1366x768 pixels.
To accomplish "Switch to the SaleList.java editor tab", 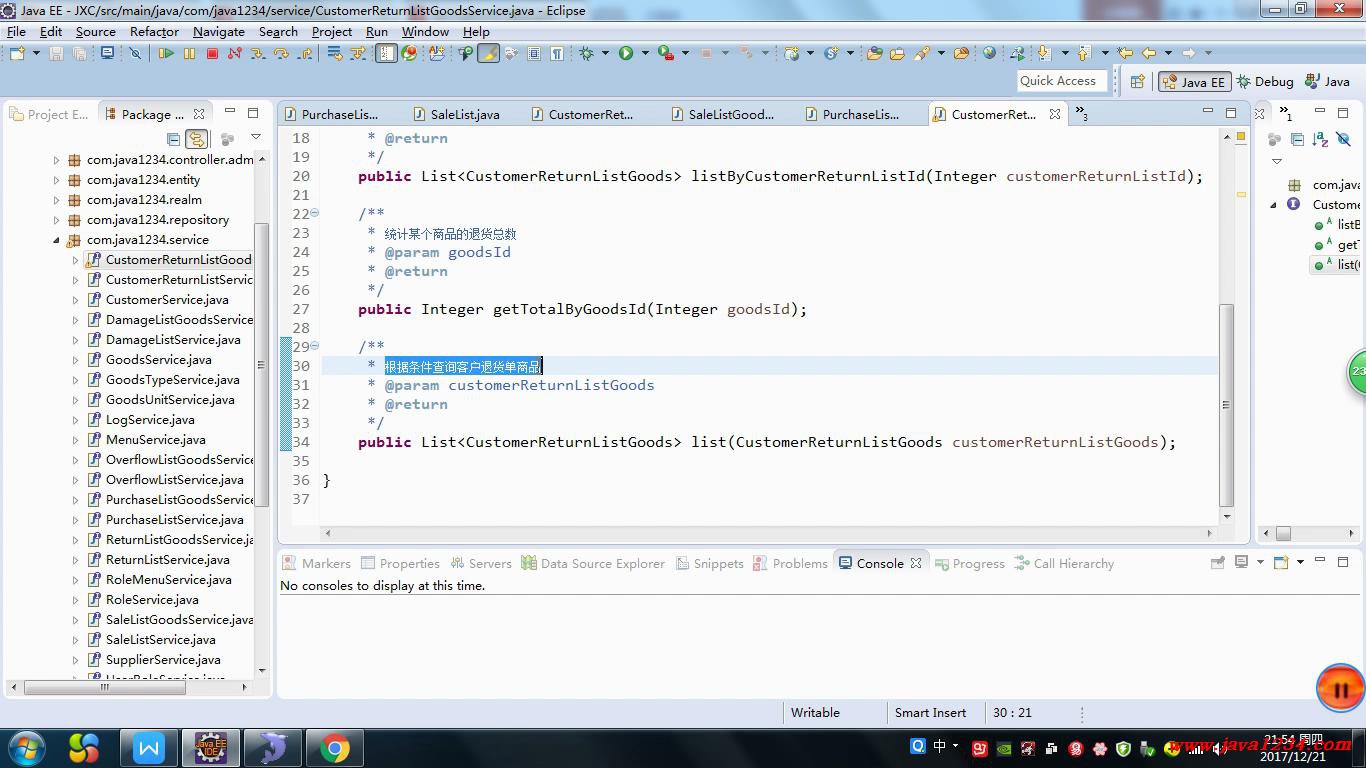I will (456, 114).
